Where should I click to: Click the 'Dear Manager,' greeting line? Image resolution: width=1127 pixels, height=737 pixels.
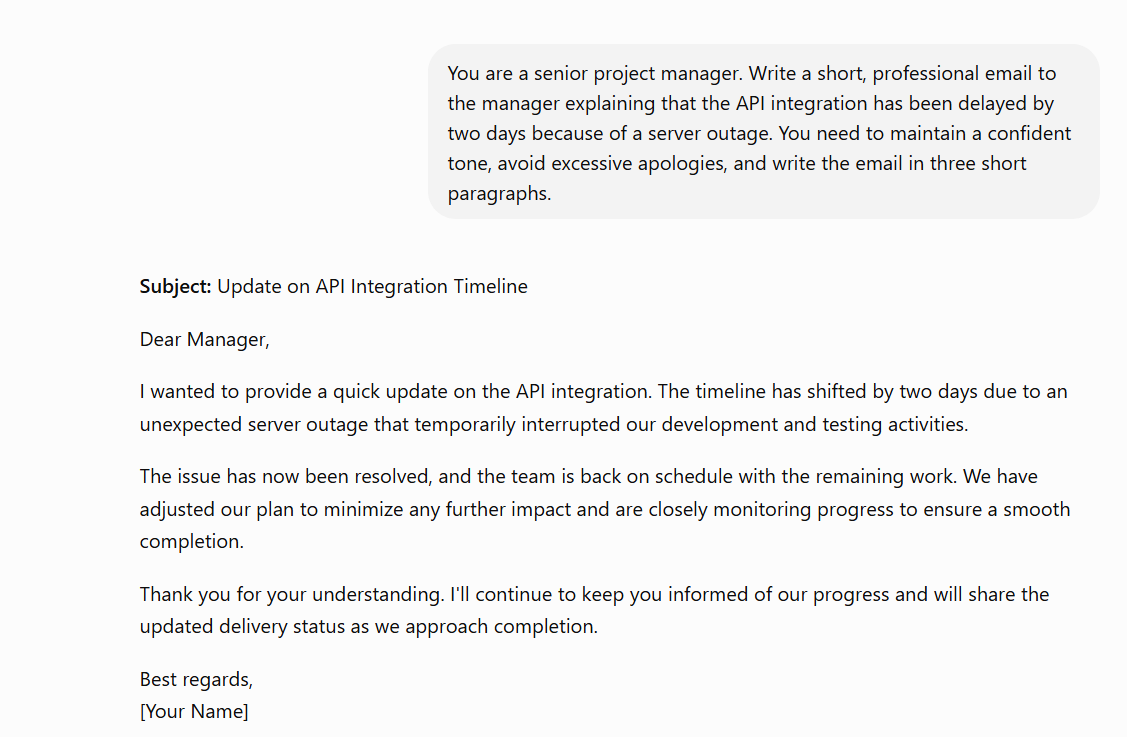[x=204, y=339]
